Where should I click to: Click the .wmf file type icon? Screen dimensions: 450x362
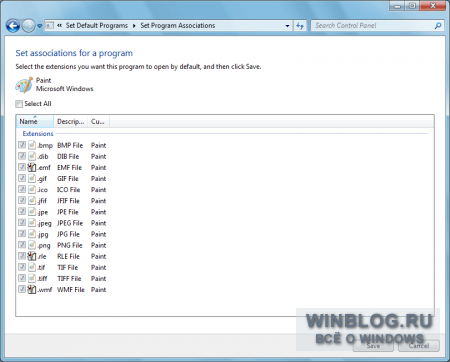point(32,289)
